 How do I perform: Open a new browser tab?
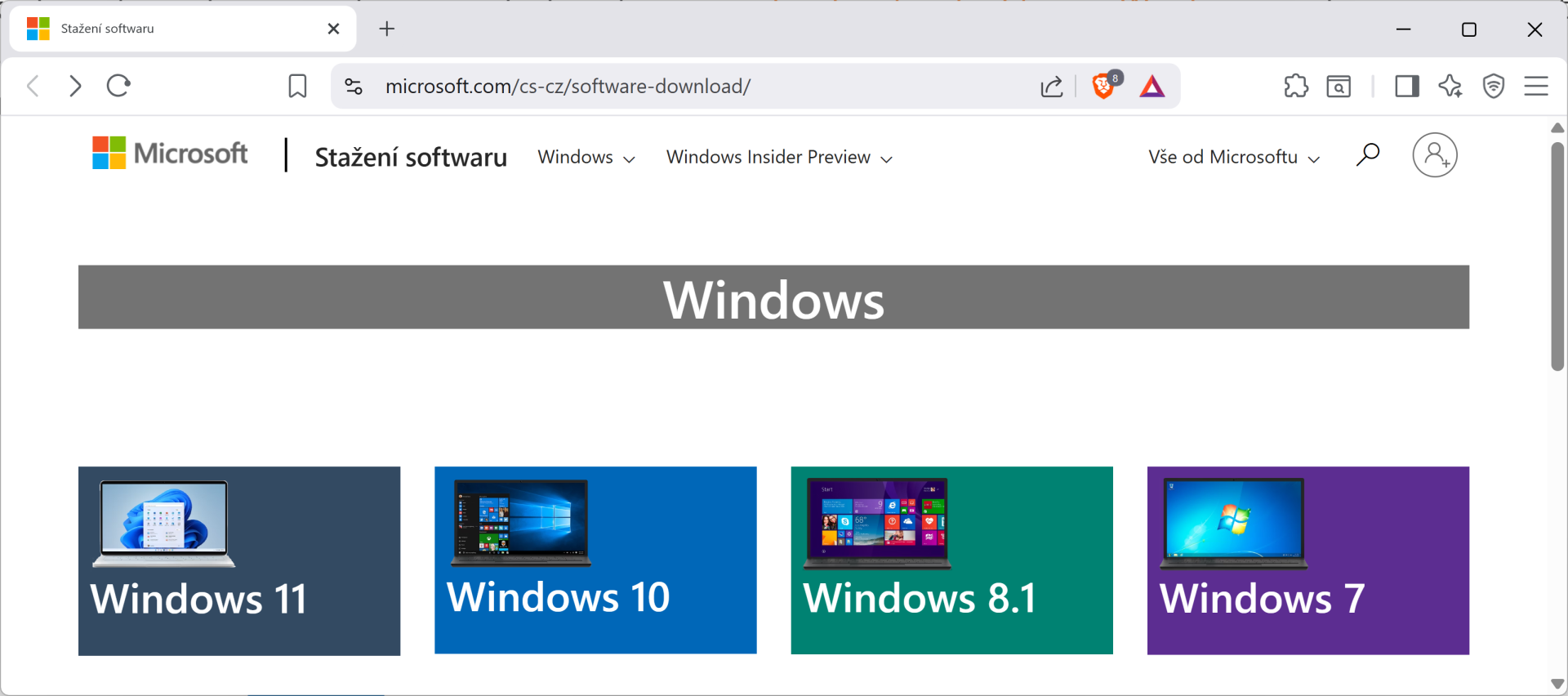[387, 29]
